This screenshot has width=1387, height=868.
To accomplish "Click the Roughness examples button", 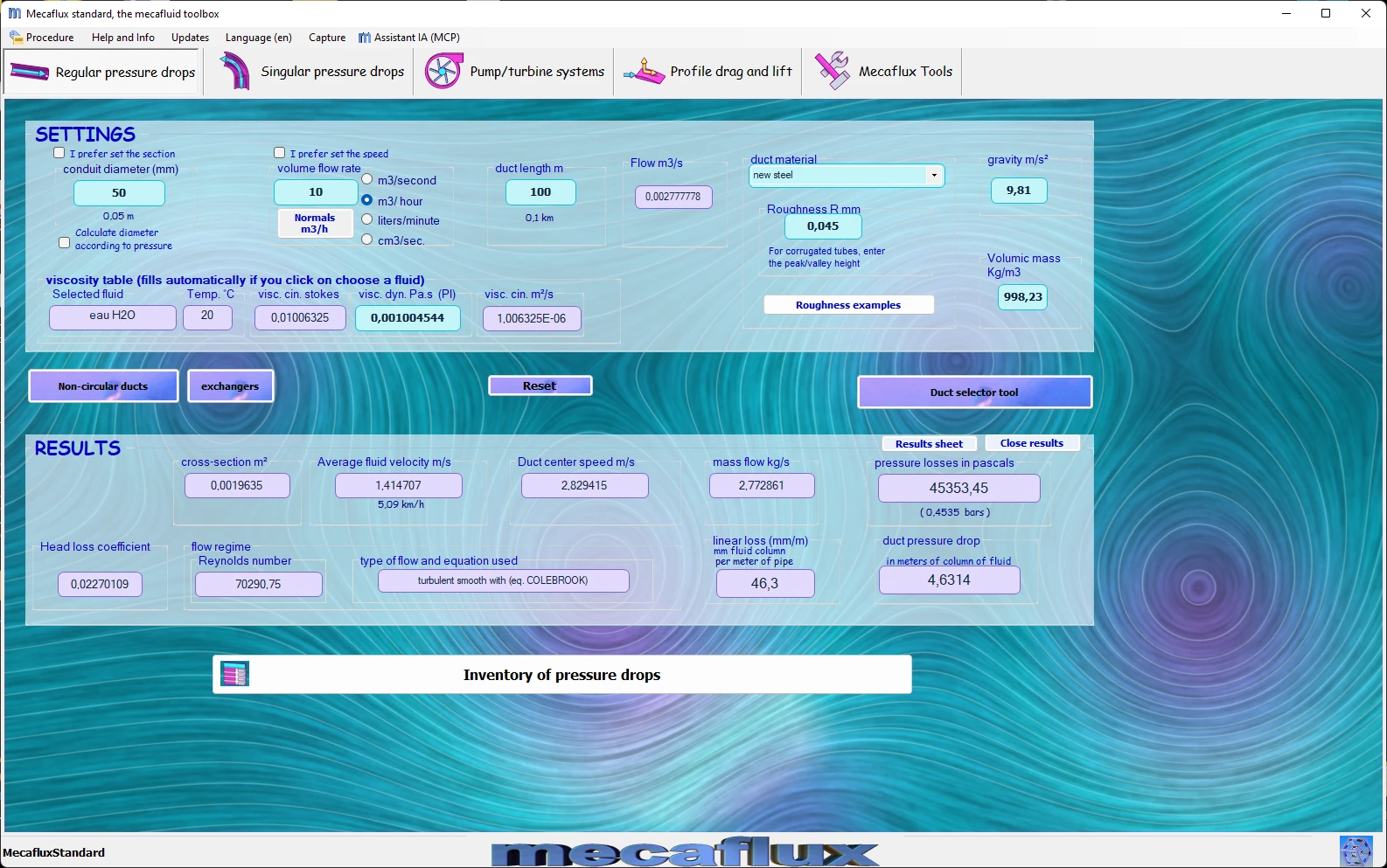I will pyautogui.click(x=848, y=305).
